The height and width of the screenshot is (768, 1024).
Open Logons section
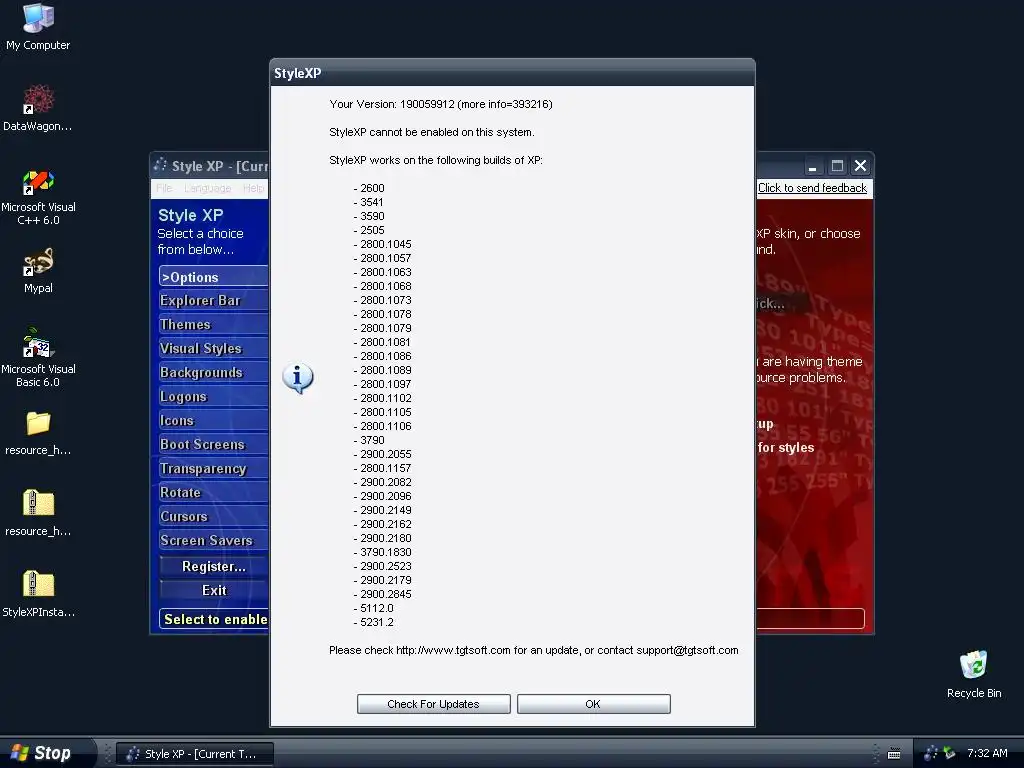point(214,396)
